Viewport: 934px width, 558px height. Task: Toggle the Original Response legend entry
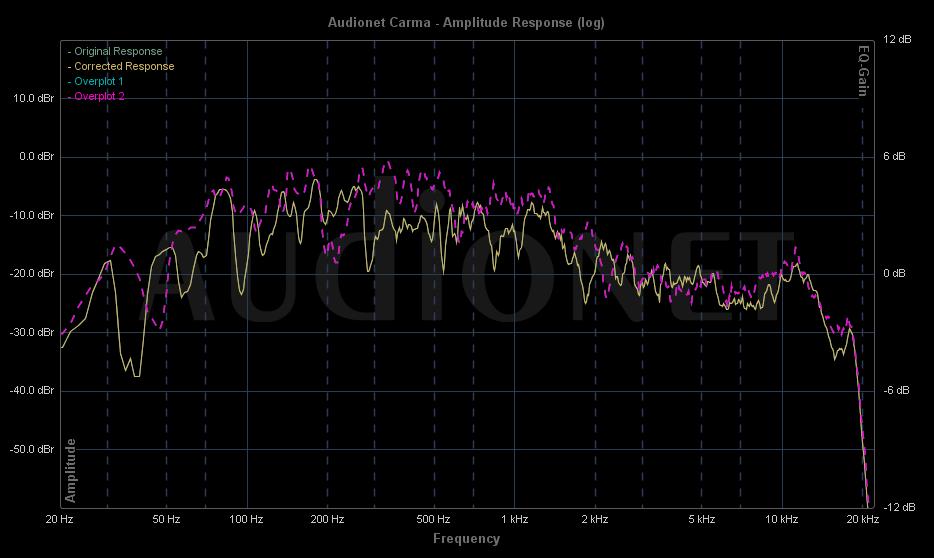(x=117, y=51)
